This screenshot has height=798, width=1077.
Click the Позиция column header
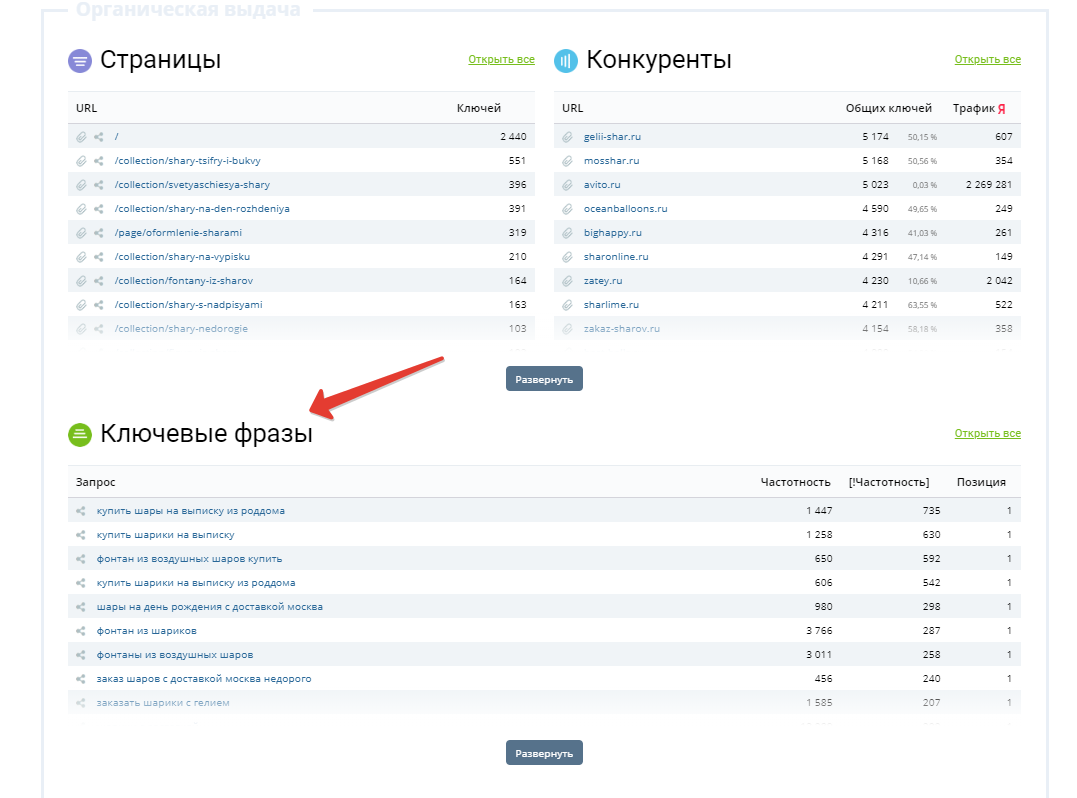(x=981, y=482)
